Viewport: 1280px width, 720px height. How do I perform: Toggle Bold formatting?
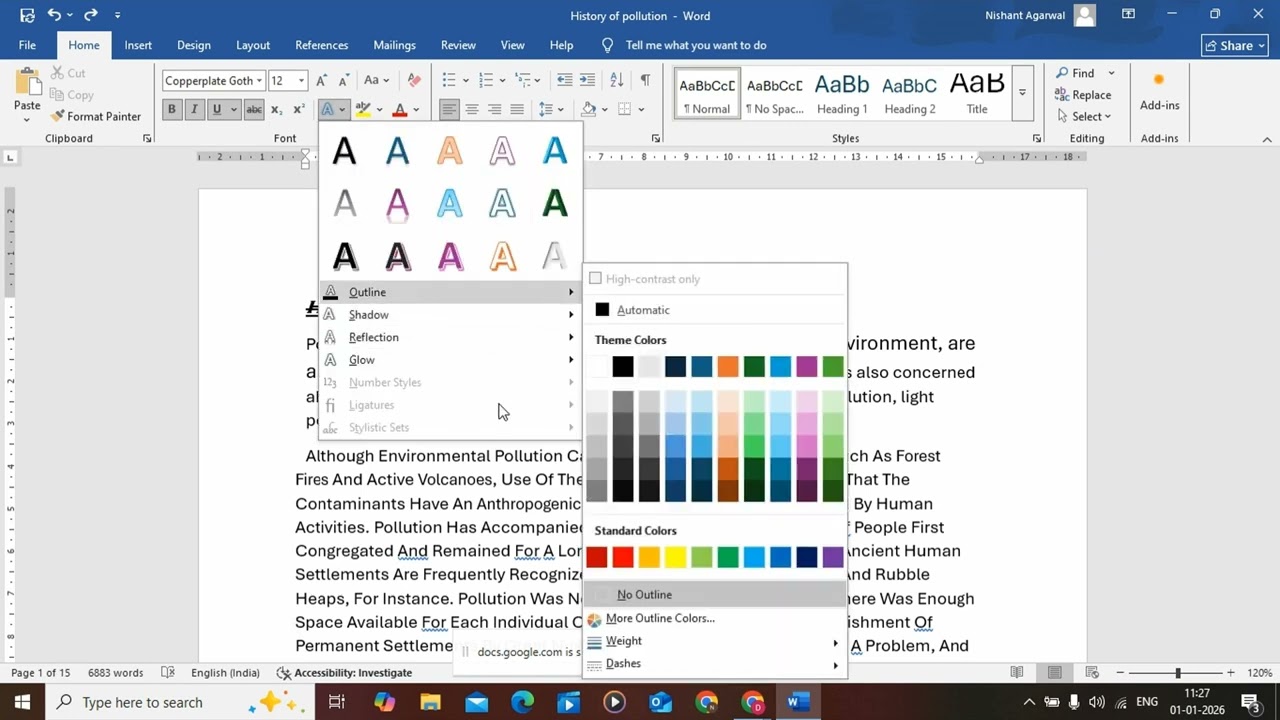coord(172,109)
